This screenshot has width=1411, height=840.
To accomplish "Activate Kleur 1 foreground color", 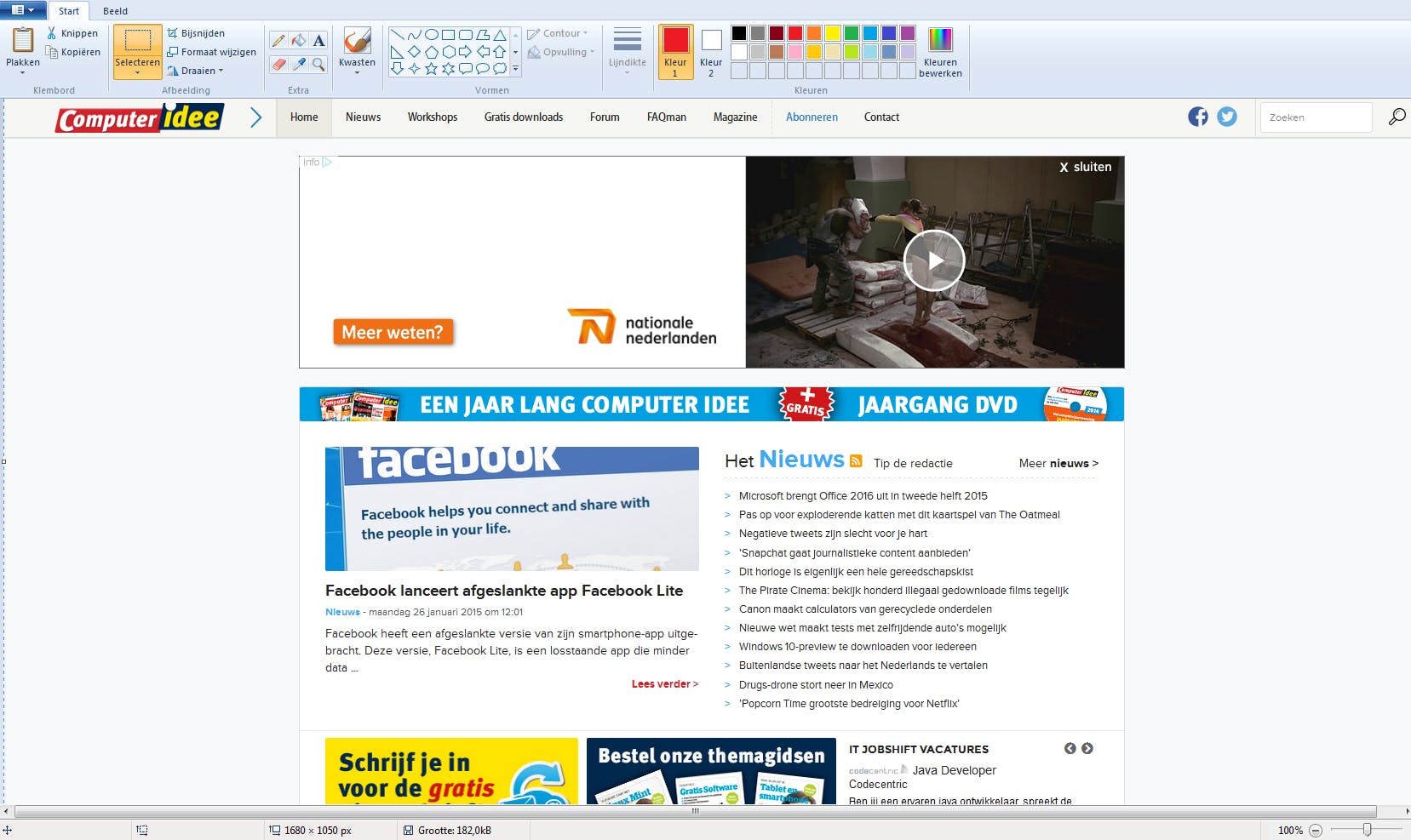I will tap(675, 52).
